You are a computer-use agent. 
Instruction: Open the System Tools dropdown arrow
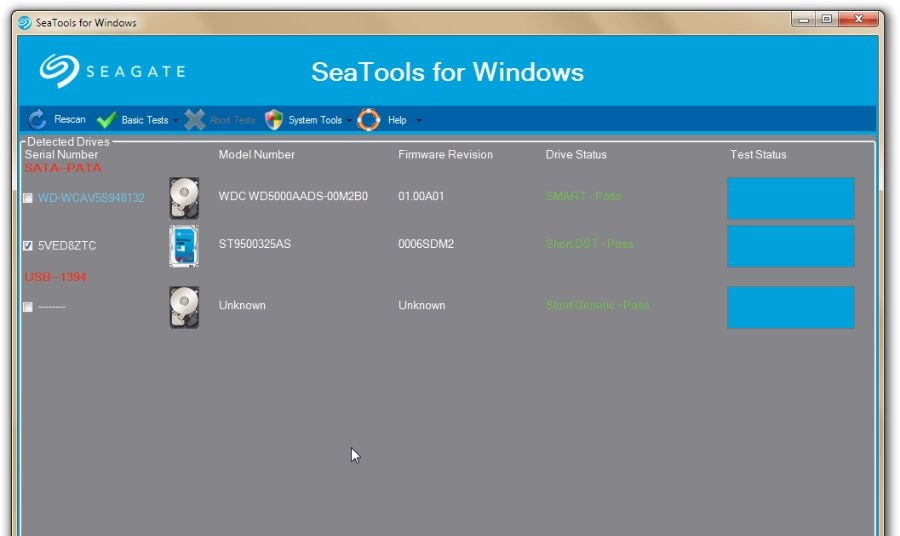pos(350,121)
